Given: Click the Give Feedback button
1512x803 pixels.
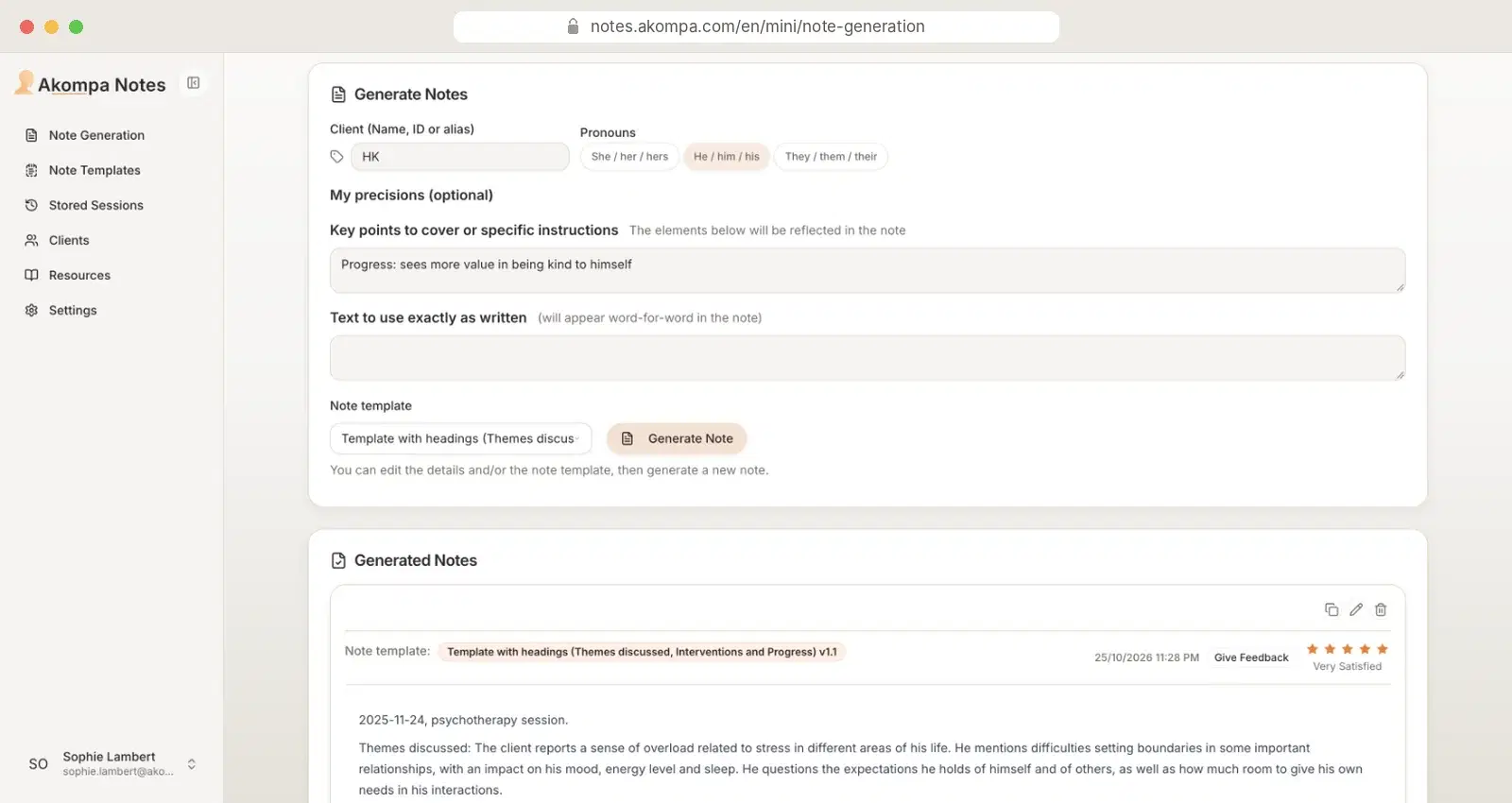Looking at the screenshot, I should click(x=1251, y=658).
